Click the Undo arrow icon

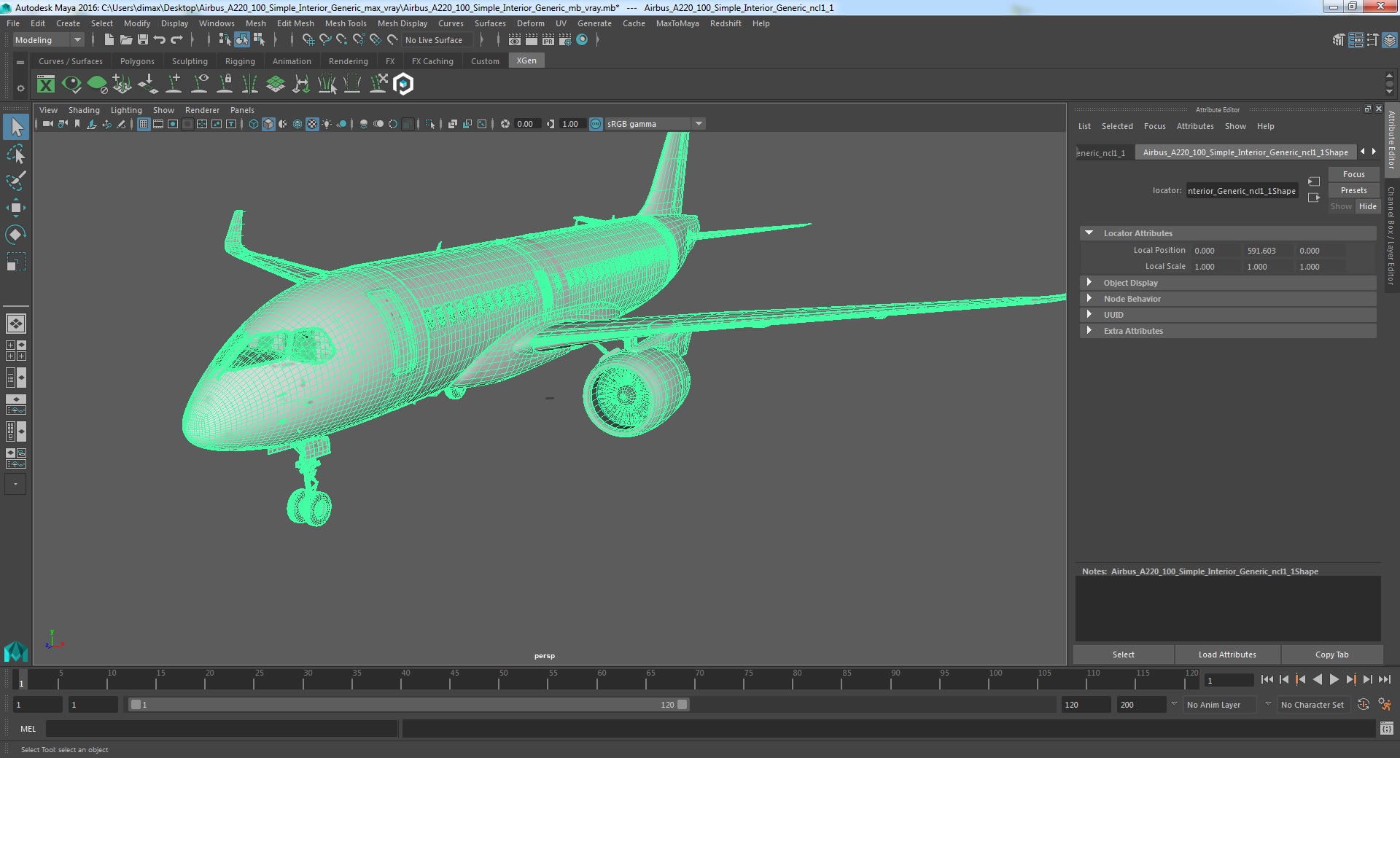pyautogui.click(x=159, y=40)
